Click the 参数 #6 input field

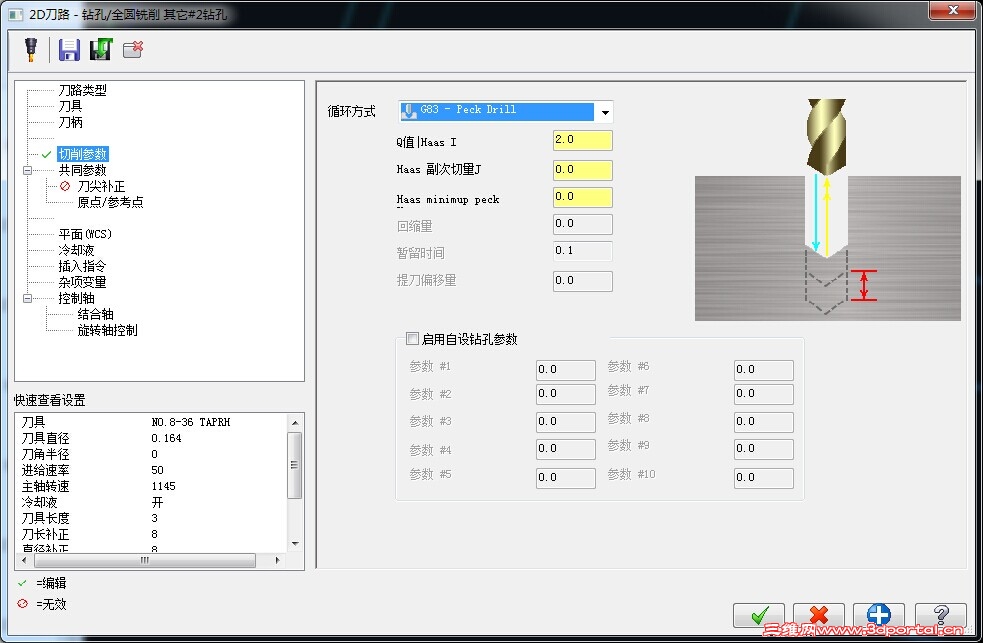(x=764, y=370)
